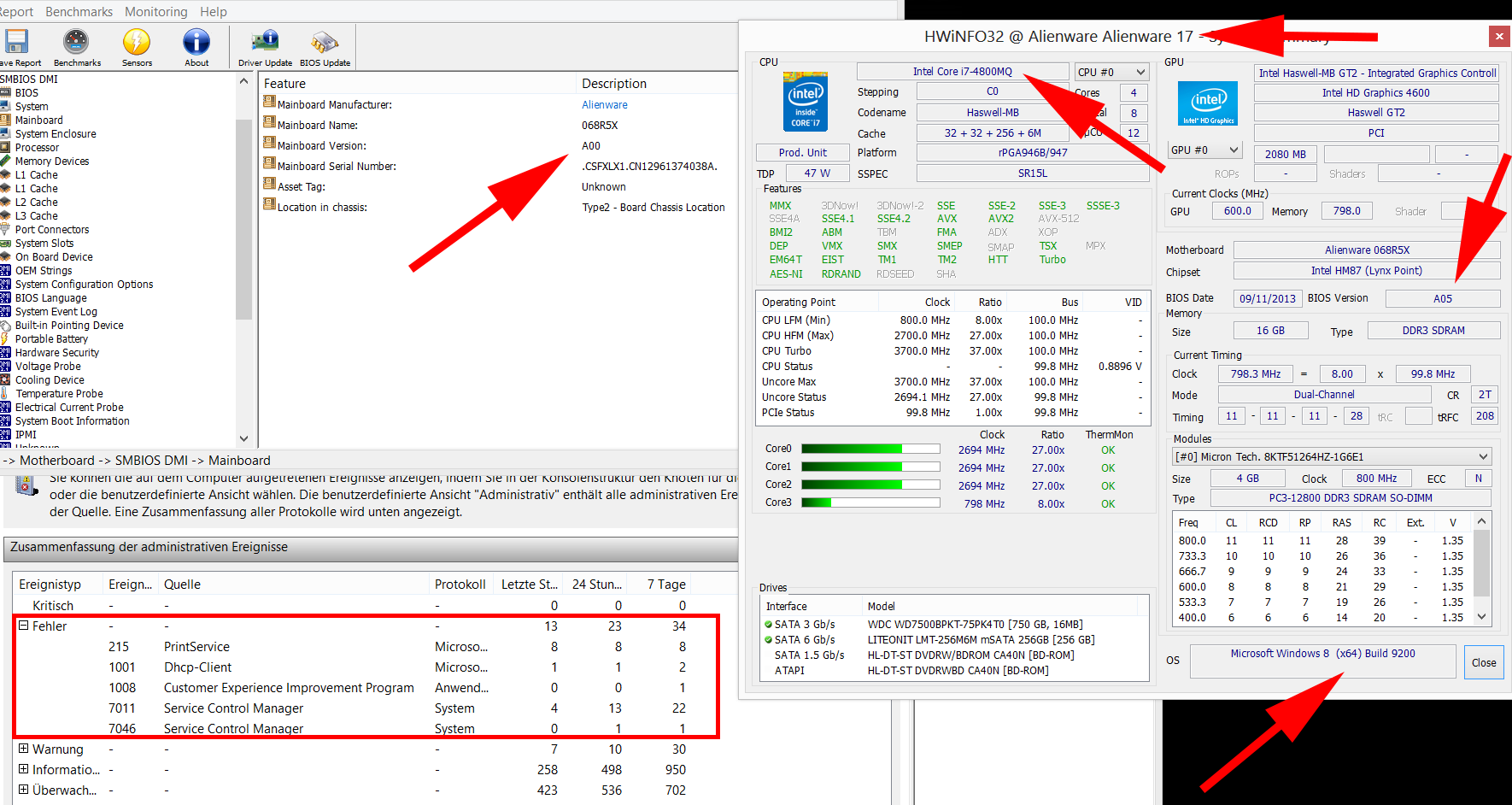Open the memory module Micron dropdown

1332,456
